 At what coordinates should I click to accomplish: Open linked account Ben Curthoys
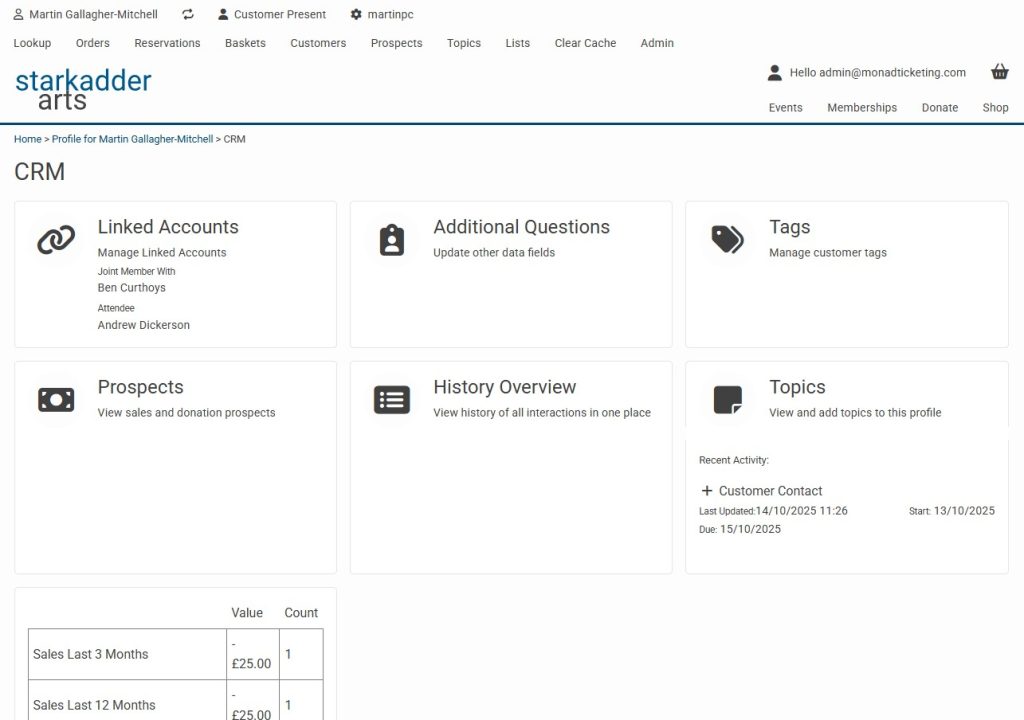click(x=131, y=288)
